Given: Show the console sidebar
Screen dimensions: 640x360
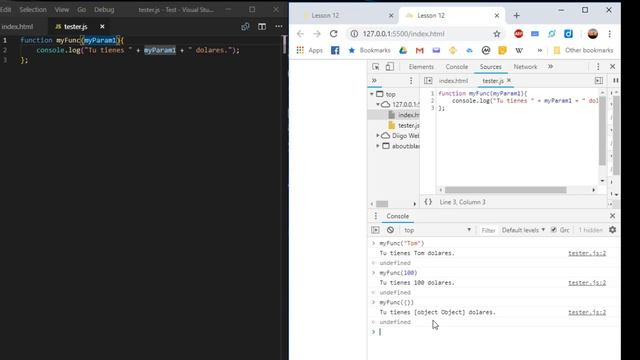Looking at the screenshot, I should 375,230.
